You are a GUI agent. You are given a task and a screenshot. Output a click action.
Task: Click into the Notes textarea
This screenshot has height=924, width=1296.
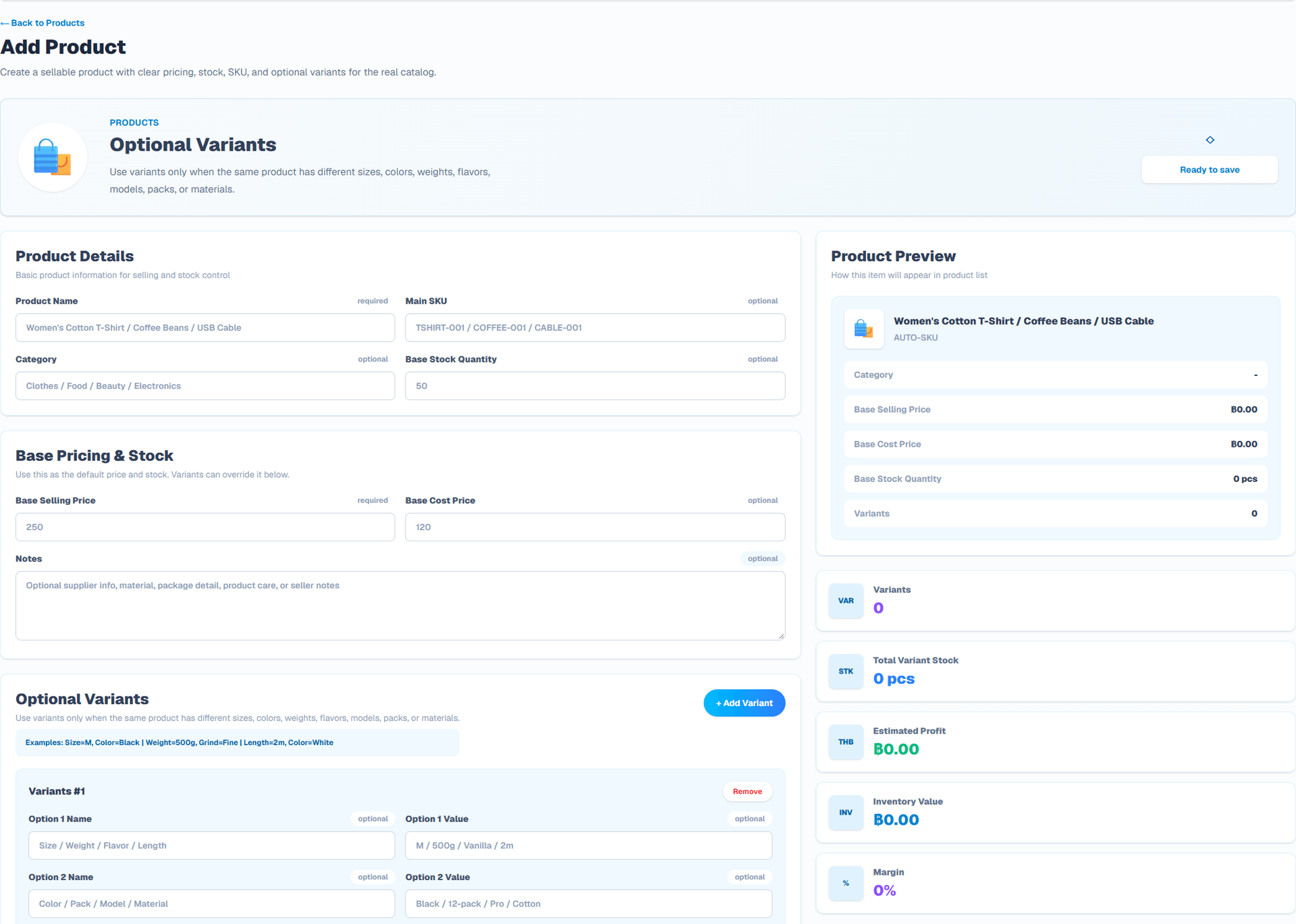pyautogui.click(x=400, y=606)
